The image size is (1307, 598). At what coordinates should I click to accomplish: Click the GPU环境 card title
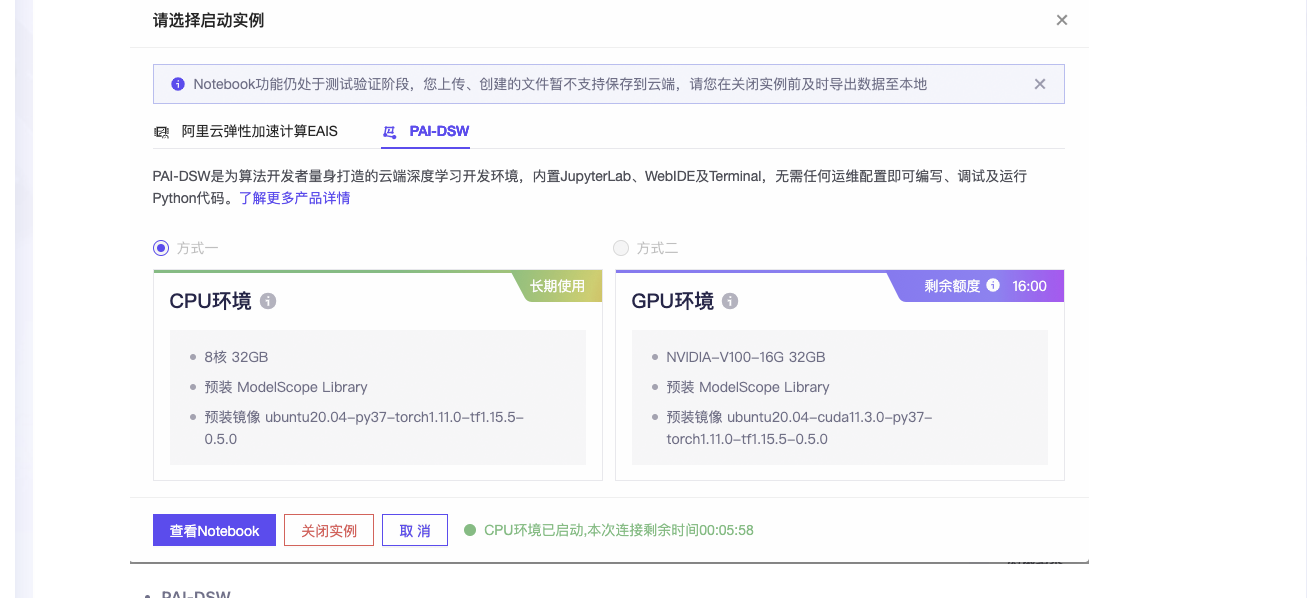point(672,301)
